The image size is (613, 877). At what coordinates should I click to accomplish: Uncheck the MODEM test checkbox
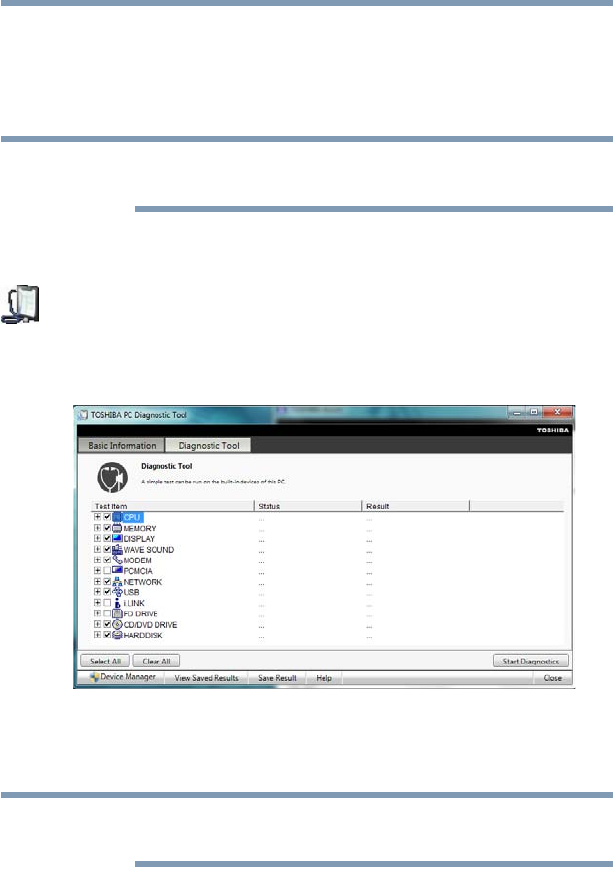tap(107, 560)
